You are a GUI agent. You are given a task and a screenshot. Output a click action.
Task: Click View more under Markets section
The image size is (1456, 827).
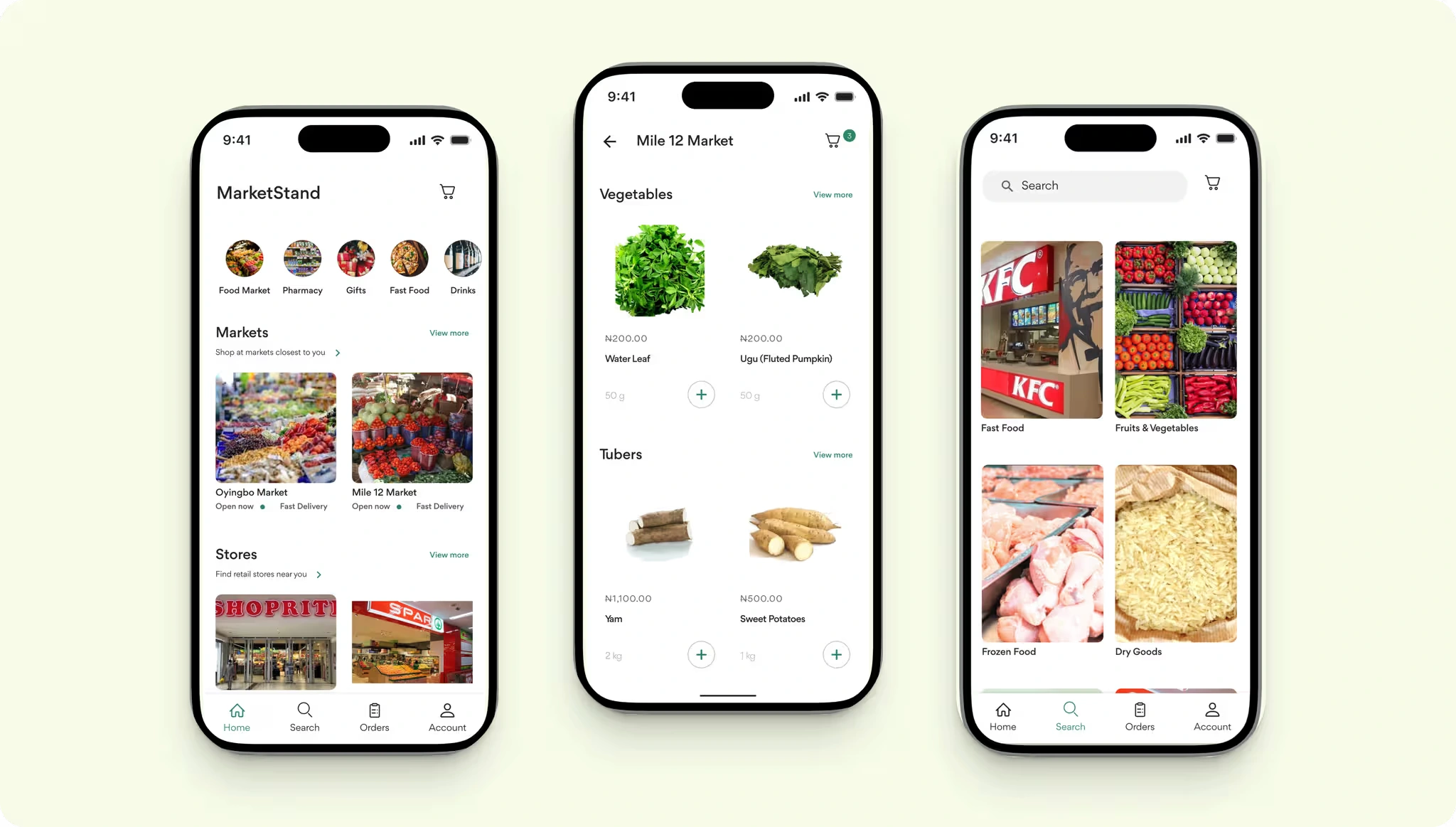click(449, 333)
